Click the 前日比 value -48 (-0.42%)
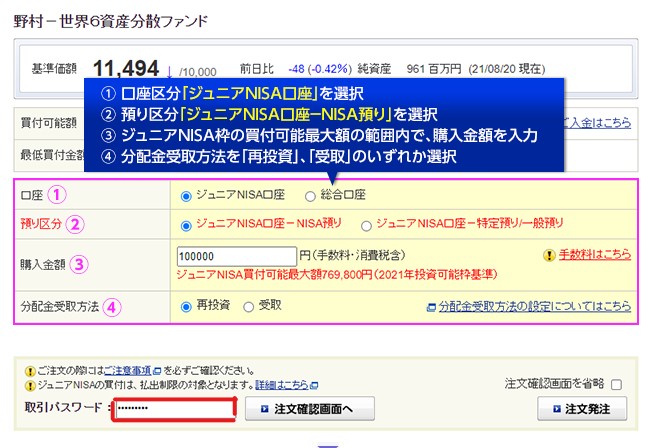 320,69
